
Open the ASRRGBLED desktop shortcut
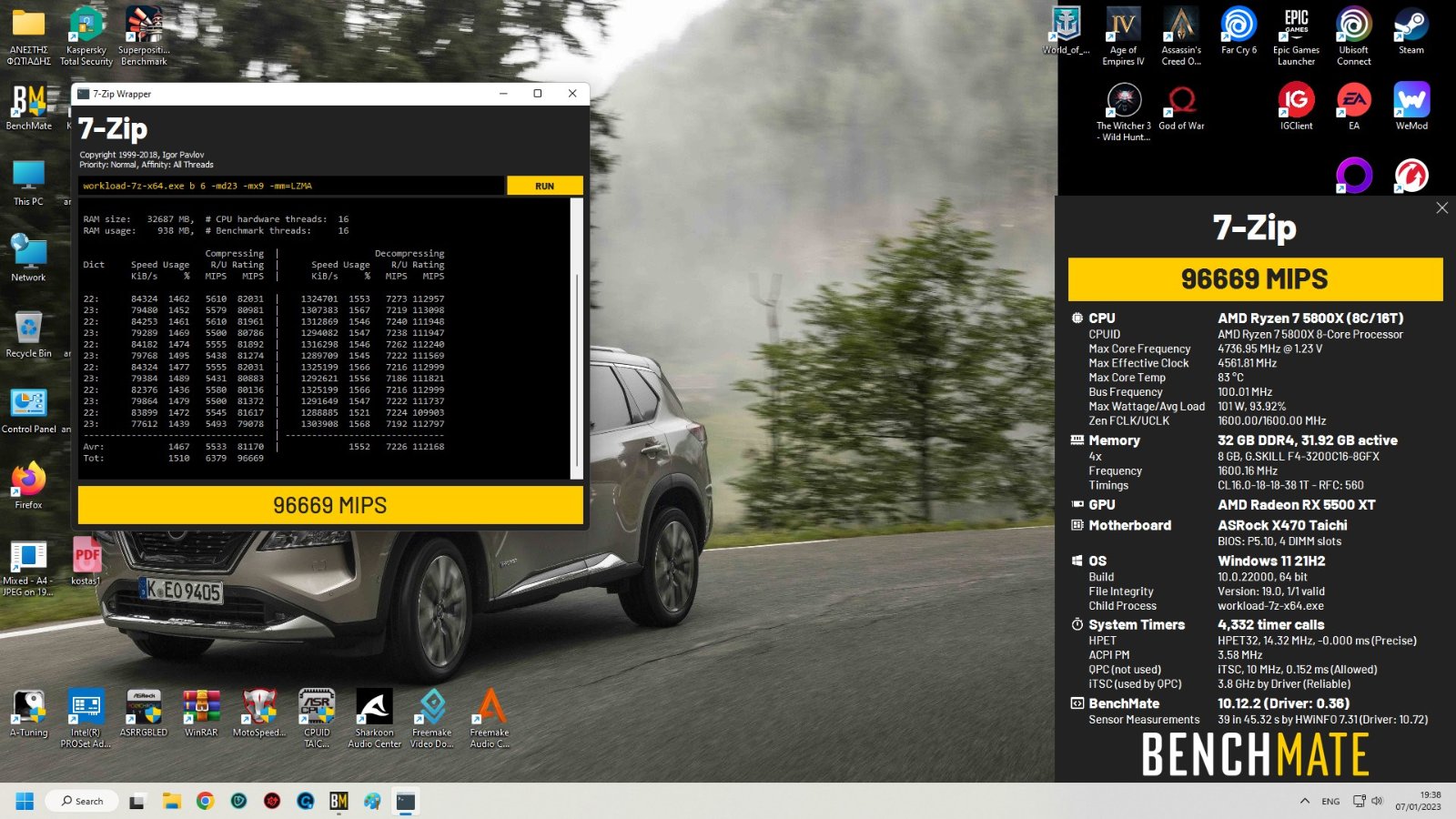(144, 713)
